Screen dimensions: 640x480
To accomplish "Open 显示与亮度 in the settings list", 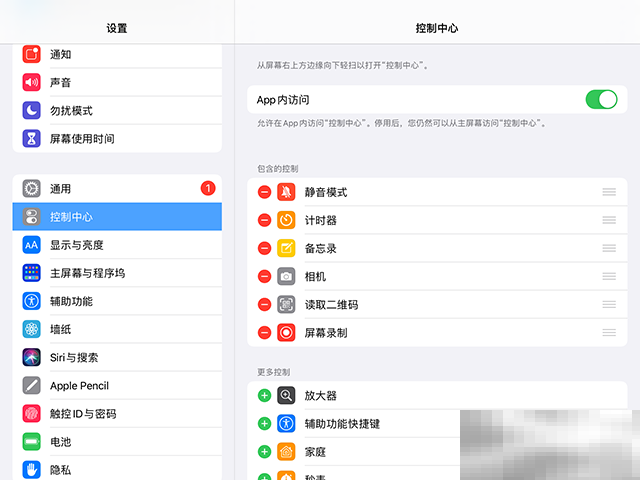I will 117,245.
